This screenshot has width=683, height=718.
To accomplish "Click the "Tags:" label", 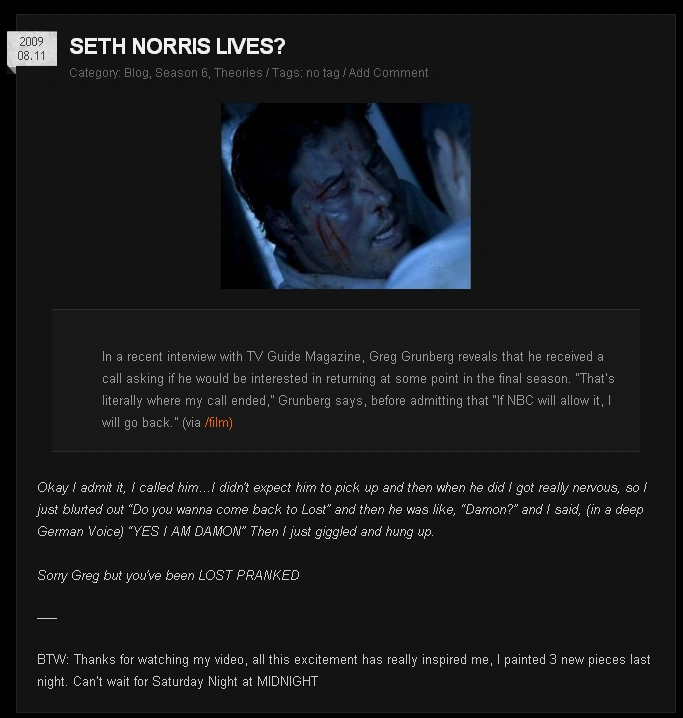I will pos(287,73).
